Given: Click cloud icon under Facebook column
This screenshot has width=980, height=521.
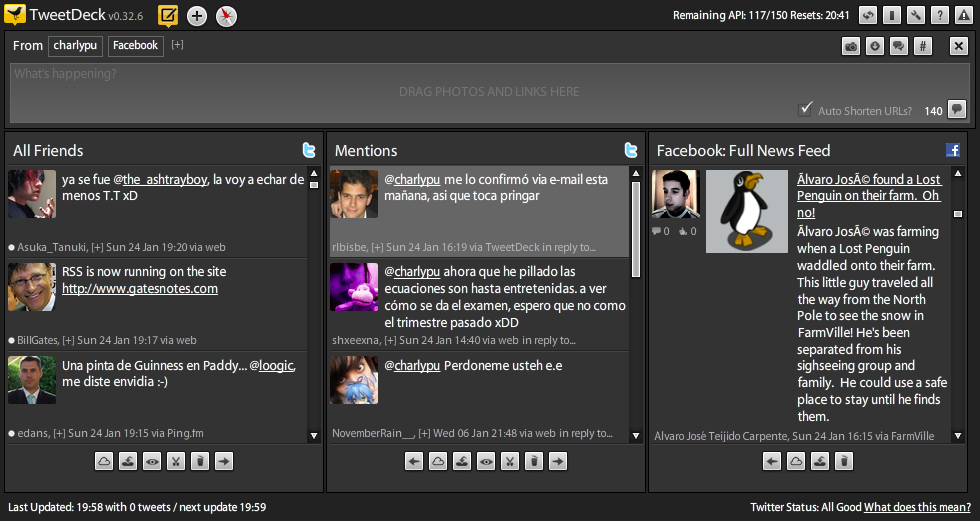Looking at the screenshot, I should (796, 461).
